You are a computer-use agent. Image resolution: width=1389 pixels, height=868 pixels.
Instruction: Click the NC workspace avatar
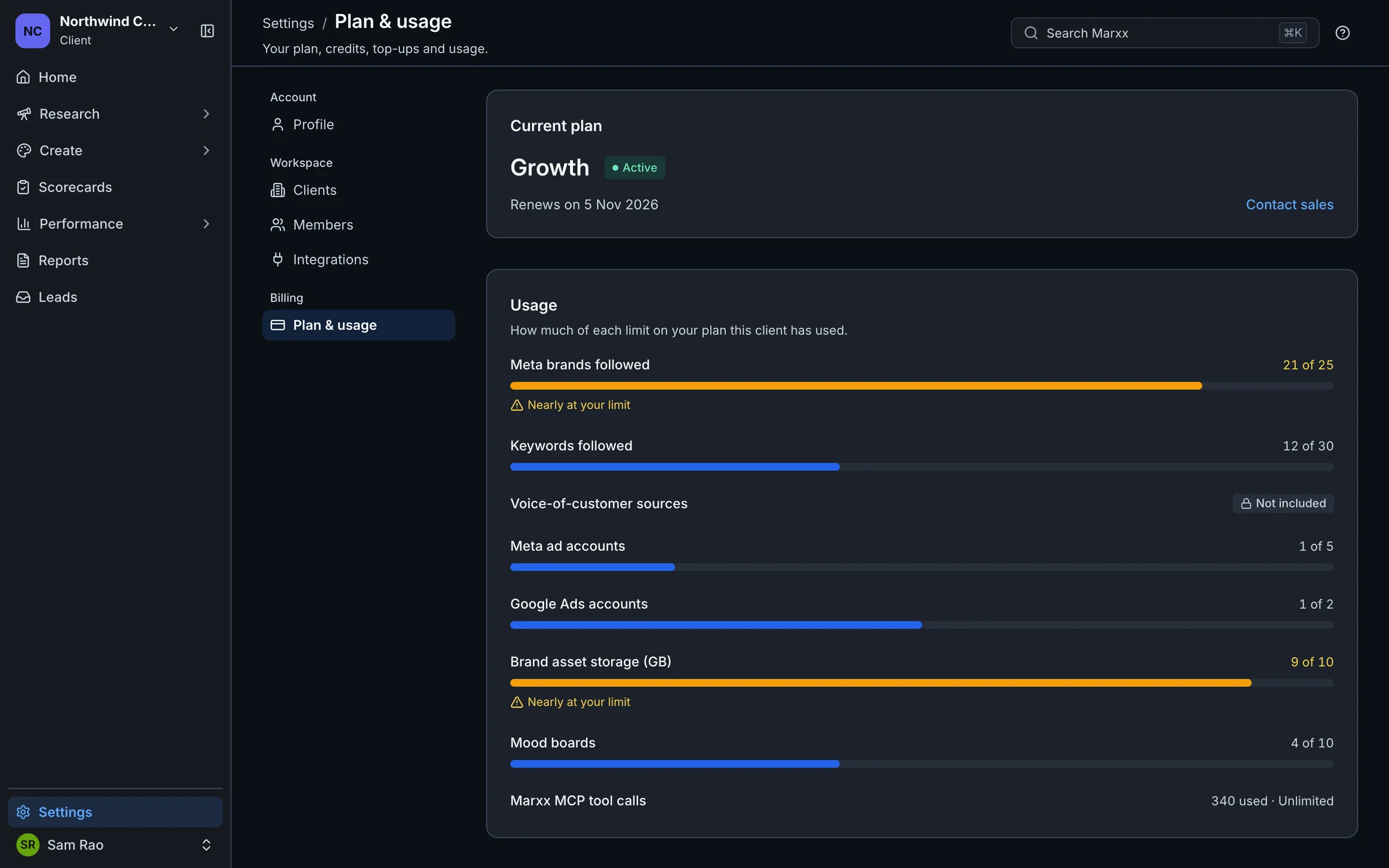(x=32, y=31)
